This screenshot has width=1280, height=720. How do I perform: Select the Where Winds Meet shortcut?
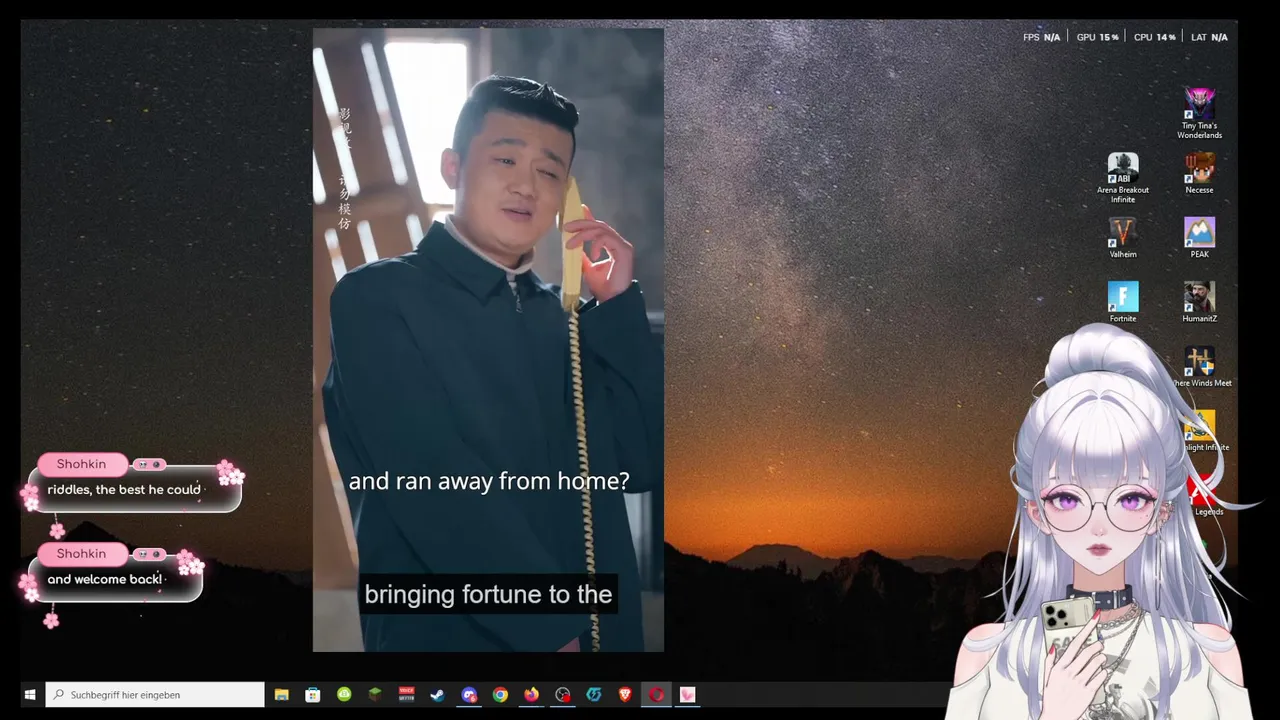click(x=1201, y=367)
